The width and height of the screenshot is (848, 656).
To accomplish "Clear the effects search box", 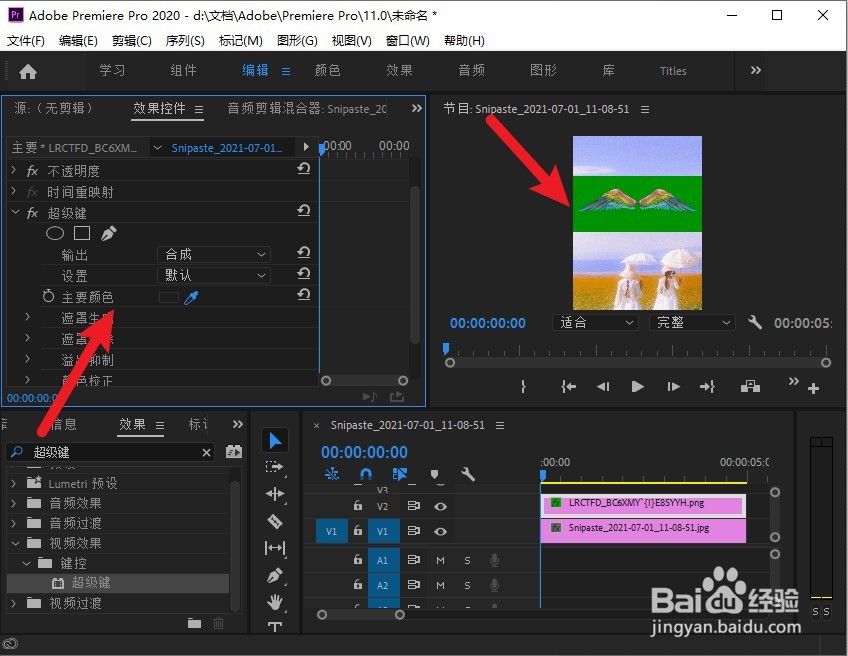I will (207, 453).
